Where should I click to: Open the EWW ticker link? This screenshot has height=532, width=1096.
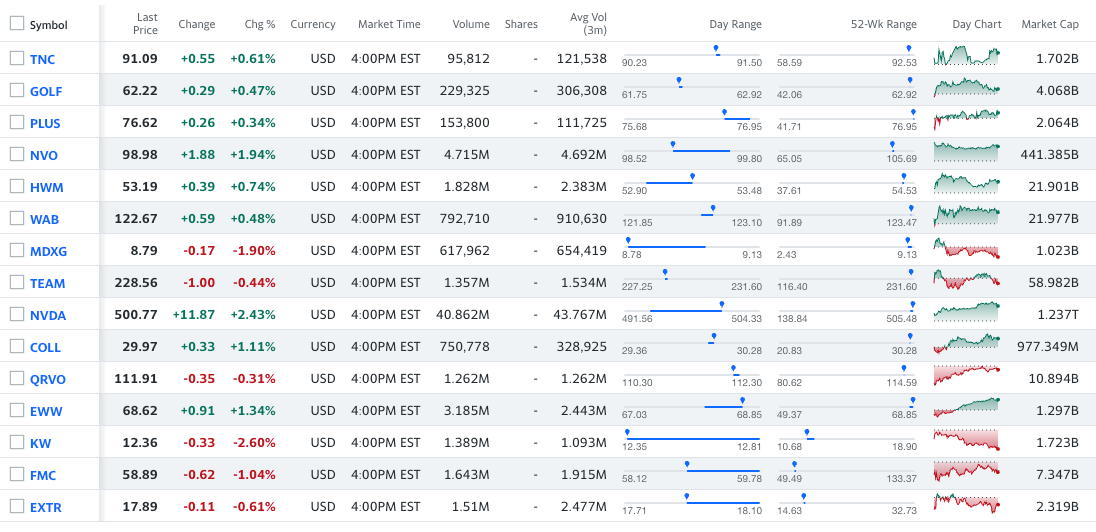click(x=45, y=412)
